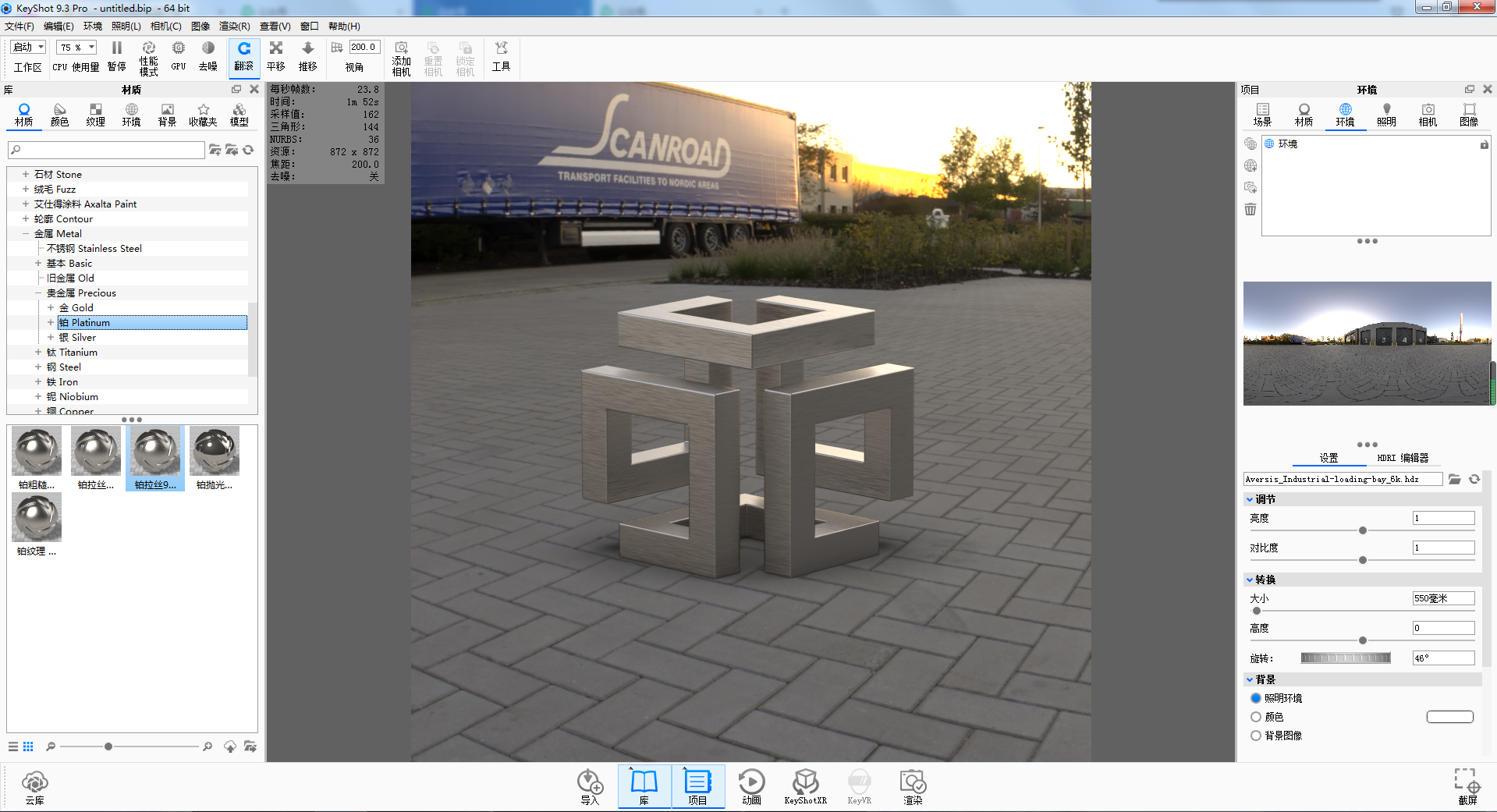Browse HDRI file folder icon
The height and width of the screenshot is (812, 1497).
tap(1455, 479)
